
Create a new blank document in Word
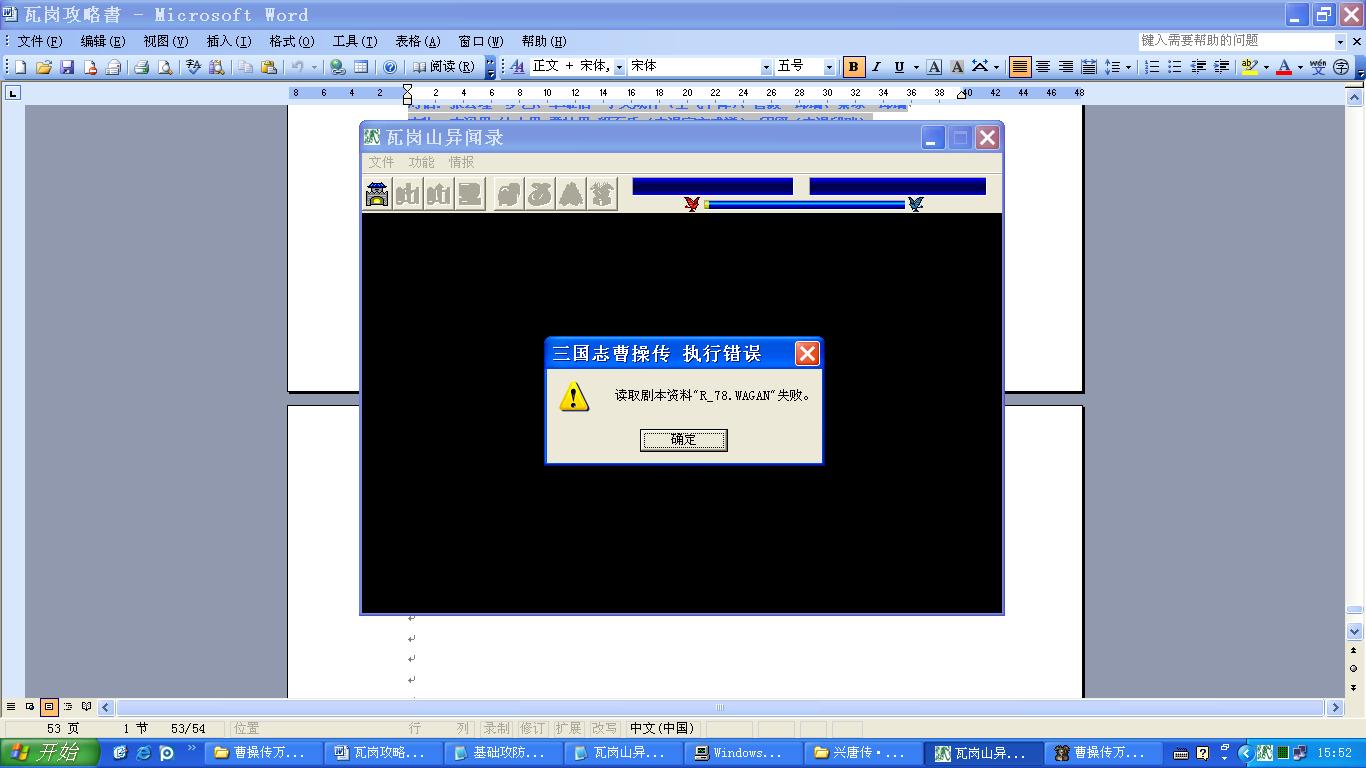21,67
